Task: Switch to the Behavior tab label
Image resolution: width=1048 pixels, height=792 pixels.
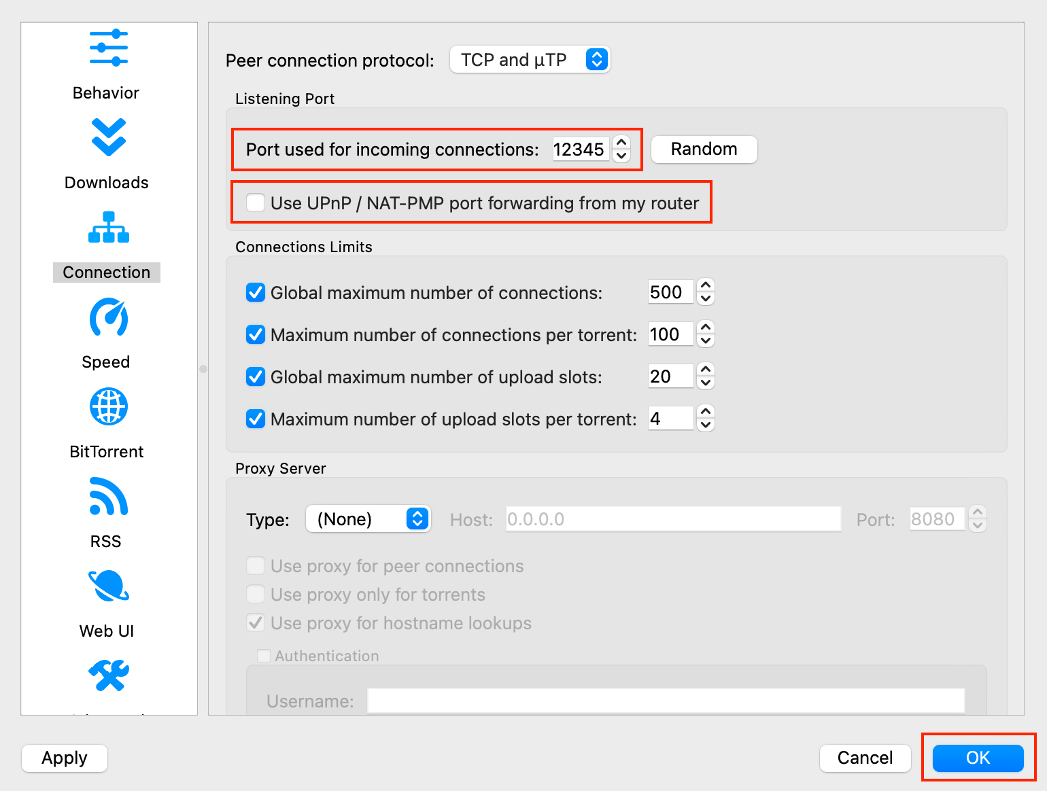Action: [106, 93]
